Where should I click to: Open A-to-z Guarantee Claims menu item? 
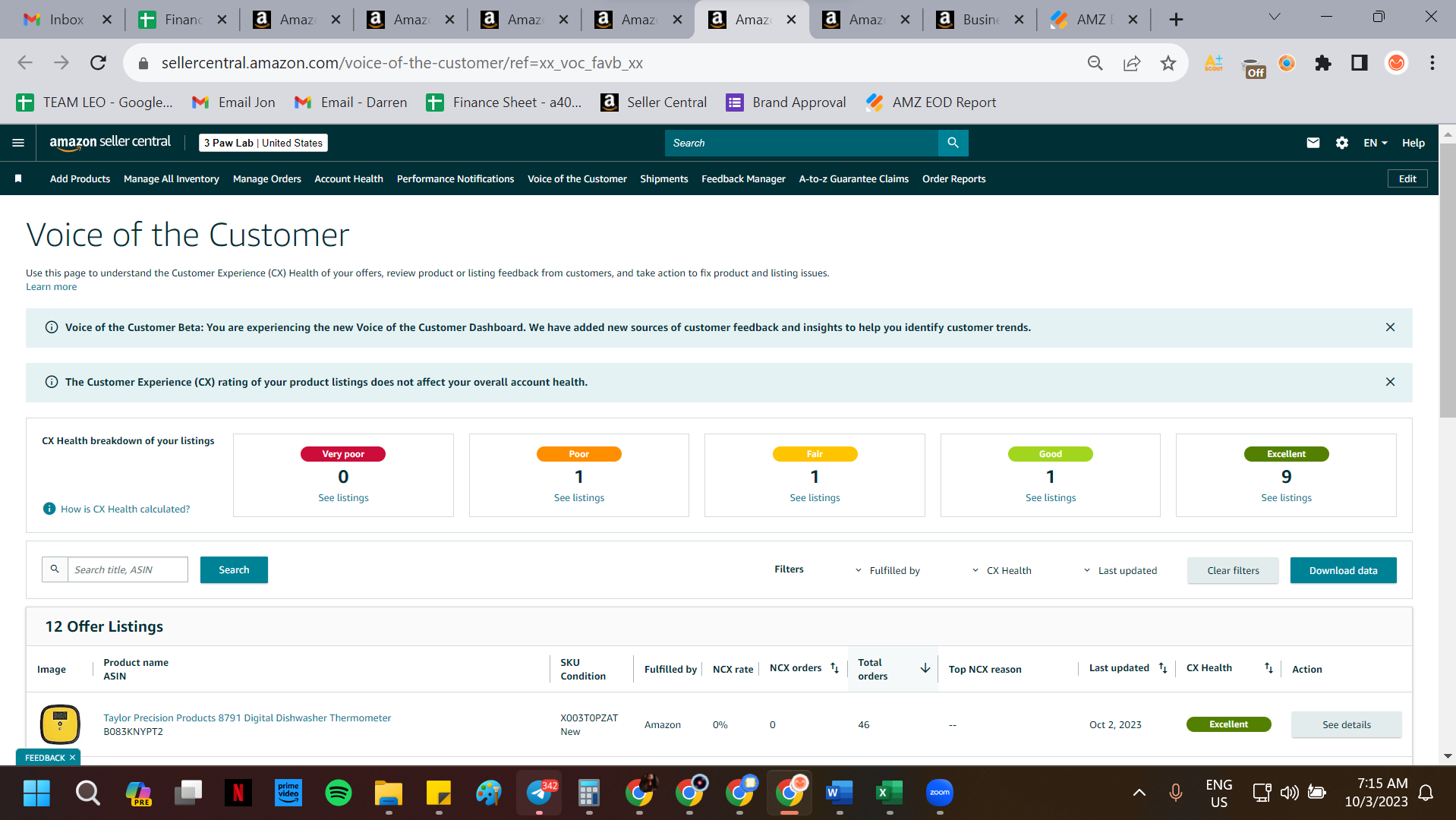853,178
